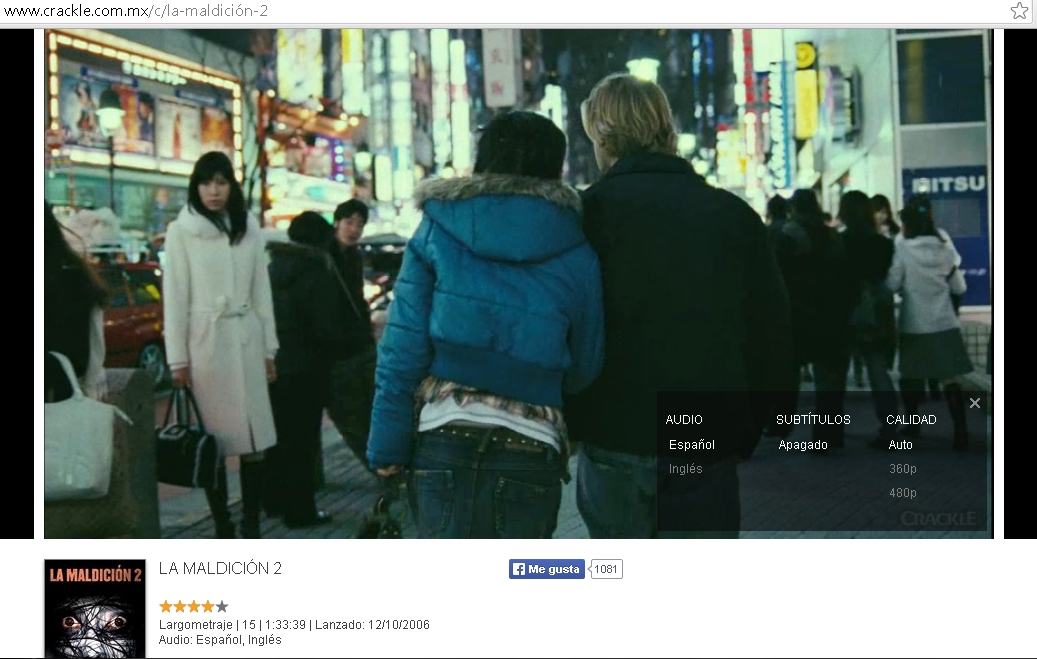Click the 1081 likes counter
Image resolution: width=1037 pixels, height=659 pixels.
click(606, 569)
